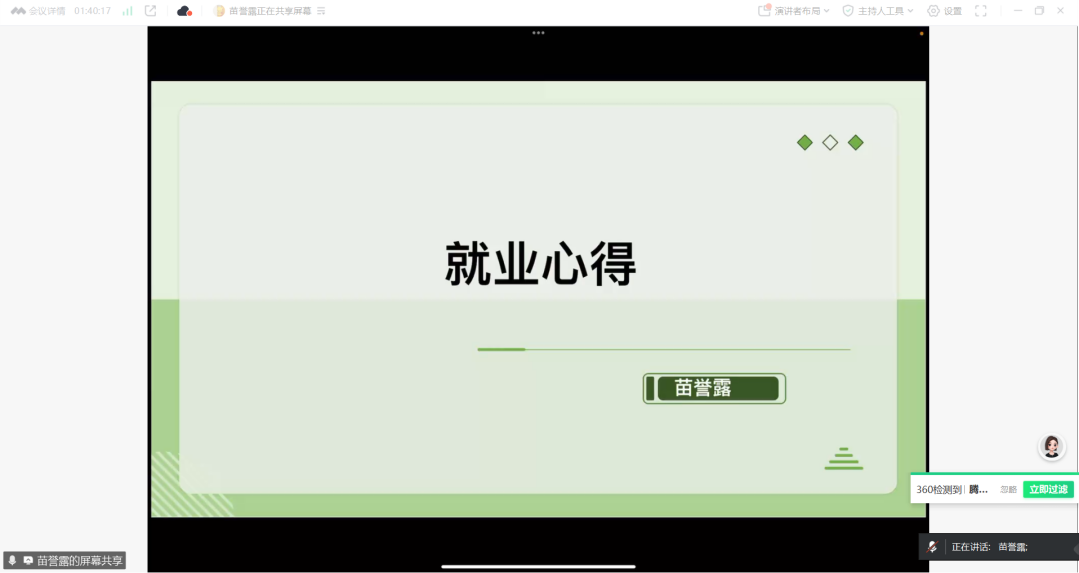Expand the 演讲者布局 layout dropdown

click(794, 11)
